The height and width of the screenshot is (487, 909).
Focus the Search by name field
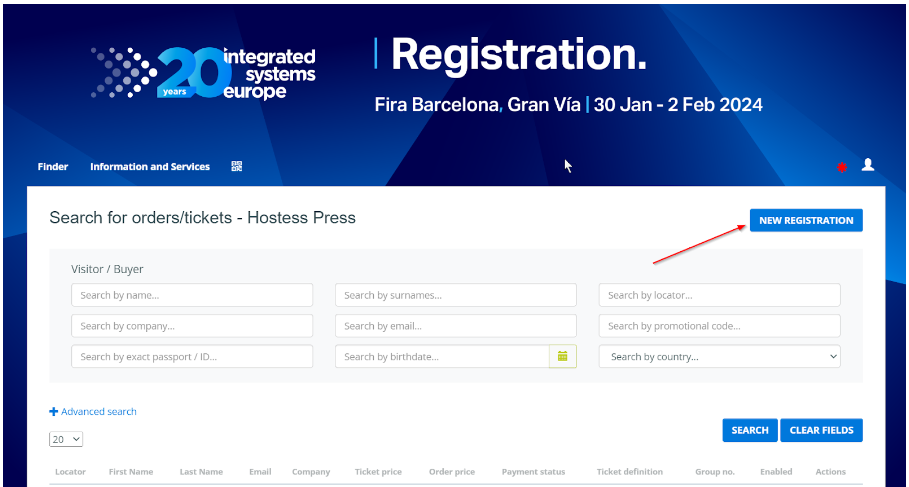click(x=192, y=295)
